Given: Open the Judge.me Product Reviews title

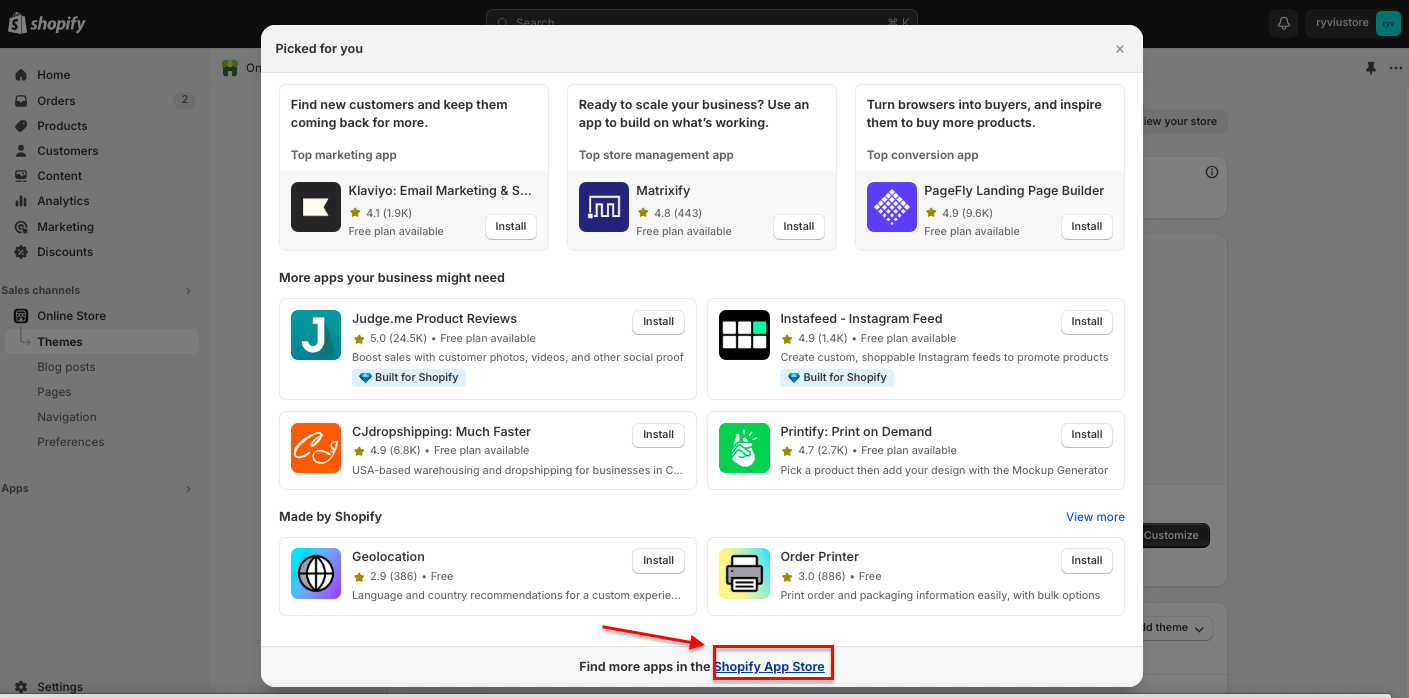Looking at the screenshot, I should coord(434,319).
